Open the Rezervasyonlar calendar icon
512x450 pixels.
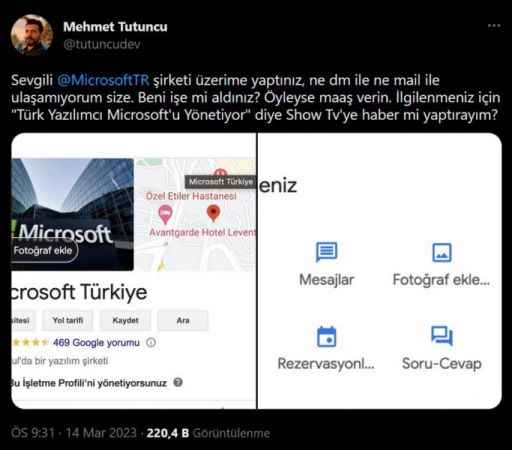click(326, 337)
